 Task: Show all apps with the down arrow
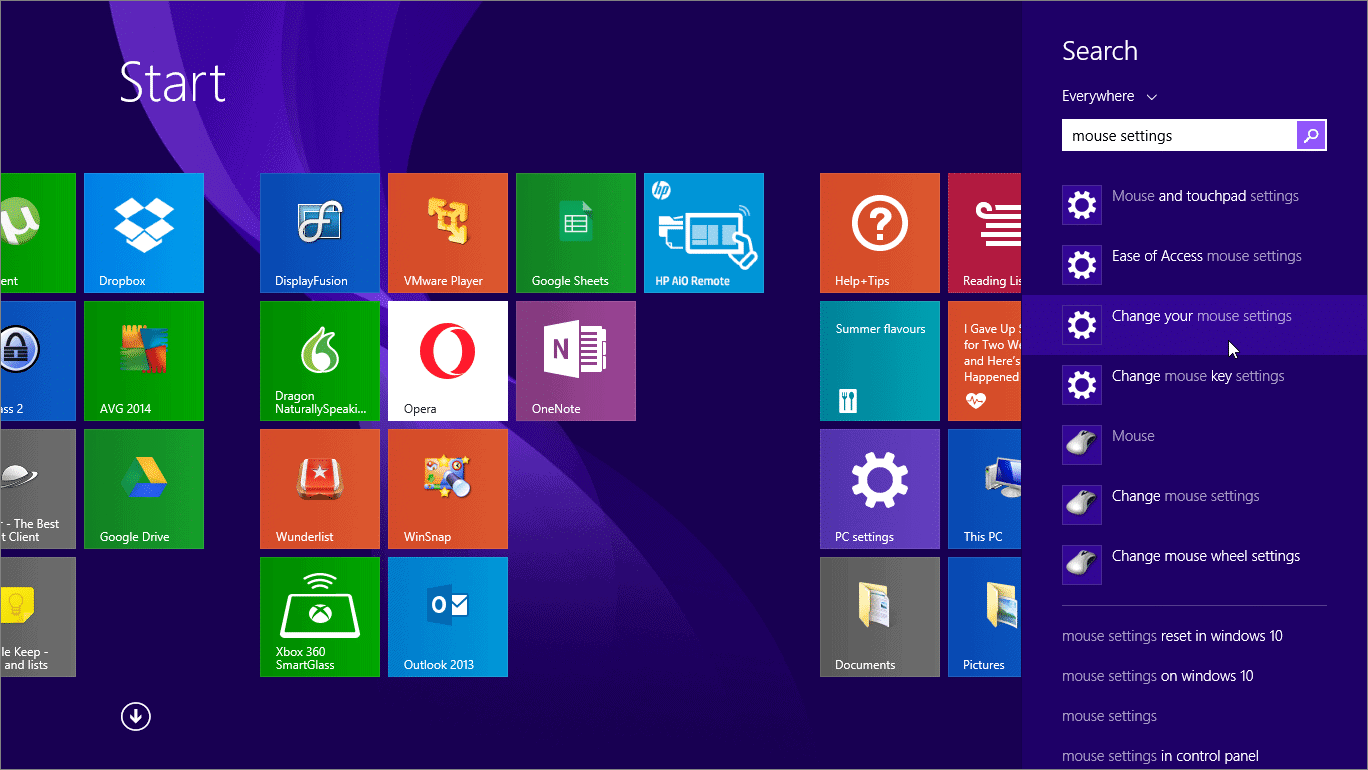(136, 716)
